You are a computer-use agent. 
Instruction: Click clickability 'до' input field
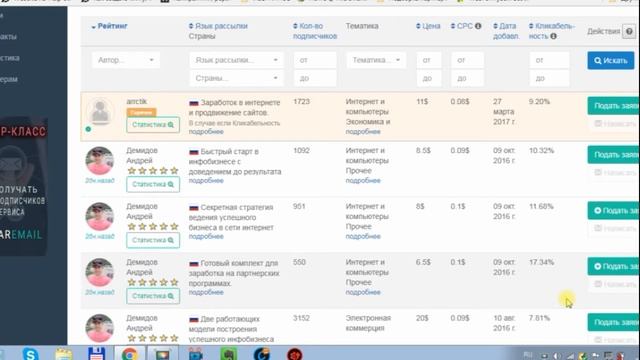coord(549,78)
